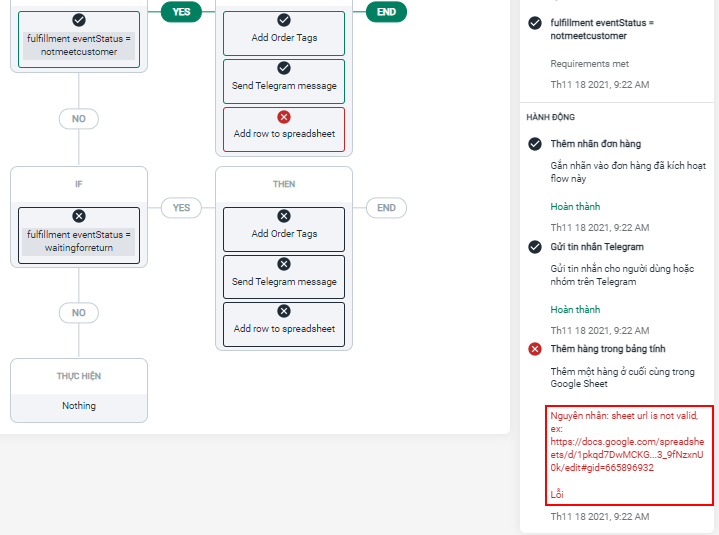Click the checkmark icon above the completed Send Telegram message step
The image size is (719, 535).
(x=284, y=68)
